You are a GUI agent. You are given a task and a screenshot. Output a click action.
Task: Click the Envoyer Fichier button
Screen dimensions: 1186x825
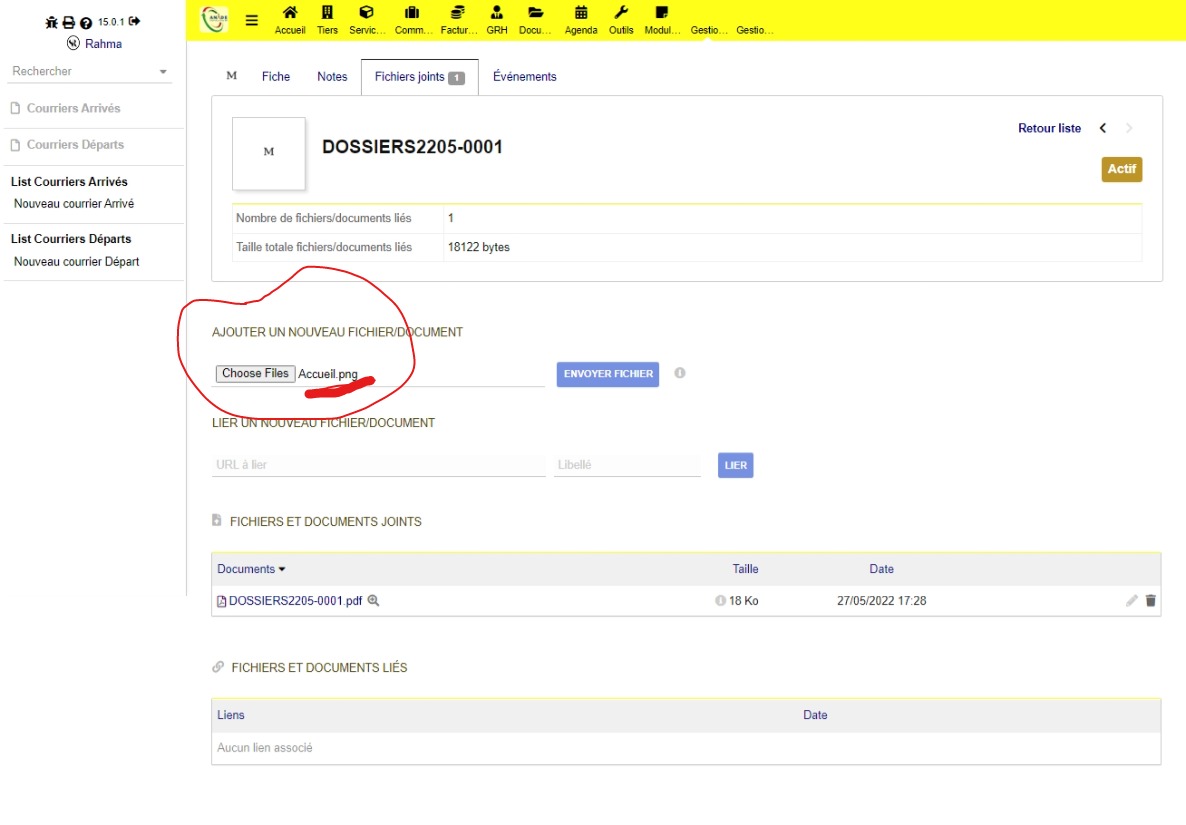[608, 374]
